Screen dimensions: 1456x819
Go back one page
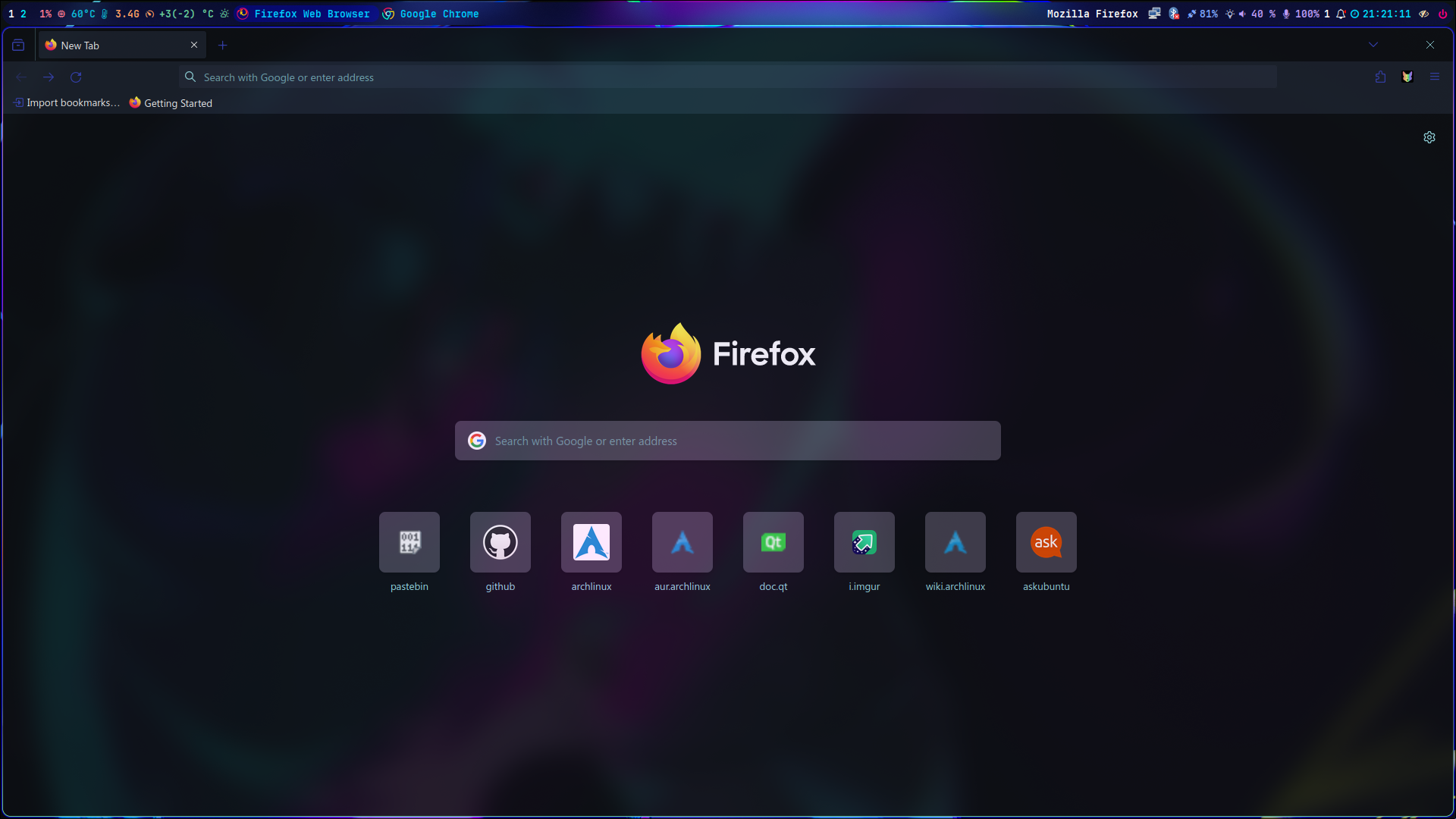(x=21, y=77)
